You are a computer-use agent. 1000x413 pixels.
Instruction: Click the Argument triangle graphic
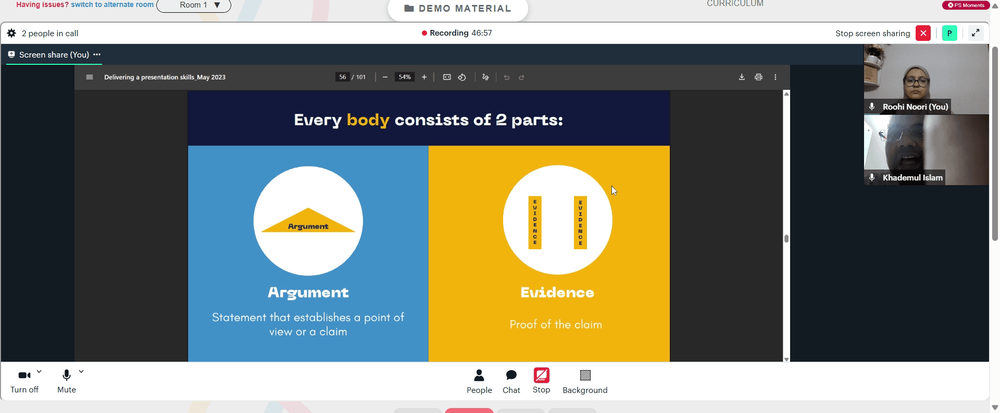(x=308, y=221)
